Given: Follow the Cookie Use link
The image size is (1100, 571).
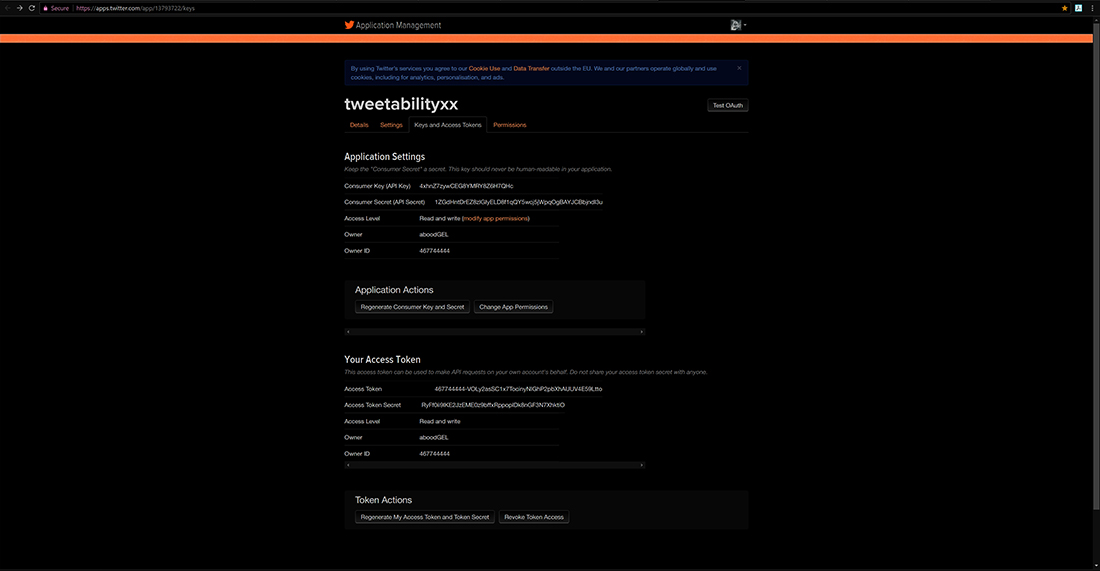Looking at the screenshot, I should (484, 69).
